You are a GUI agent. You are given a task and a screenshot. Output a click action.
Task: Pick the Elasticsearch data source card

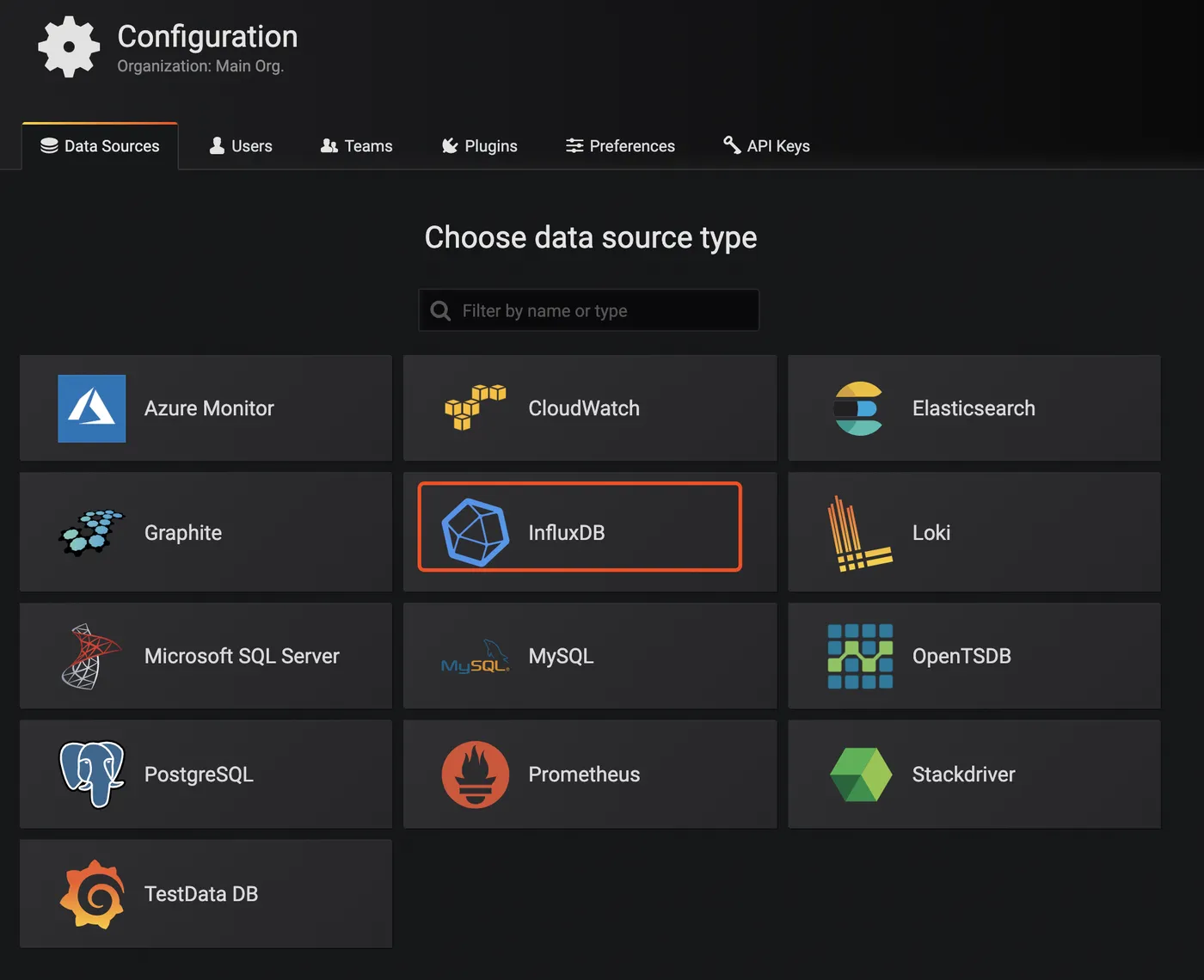[x=974, y=408]
